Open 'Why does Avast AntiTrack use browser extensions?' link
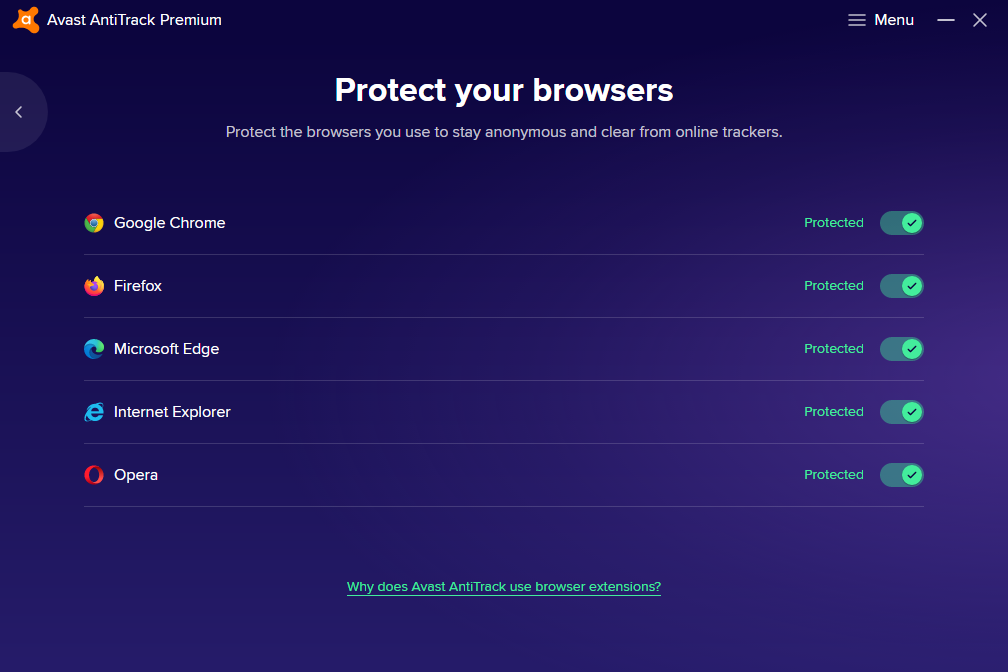This screenshot has height=672, width=1008. click(504, 587)
